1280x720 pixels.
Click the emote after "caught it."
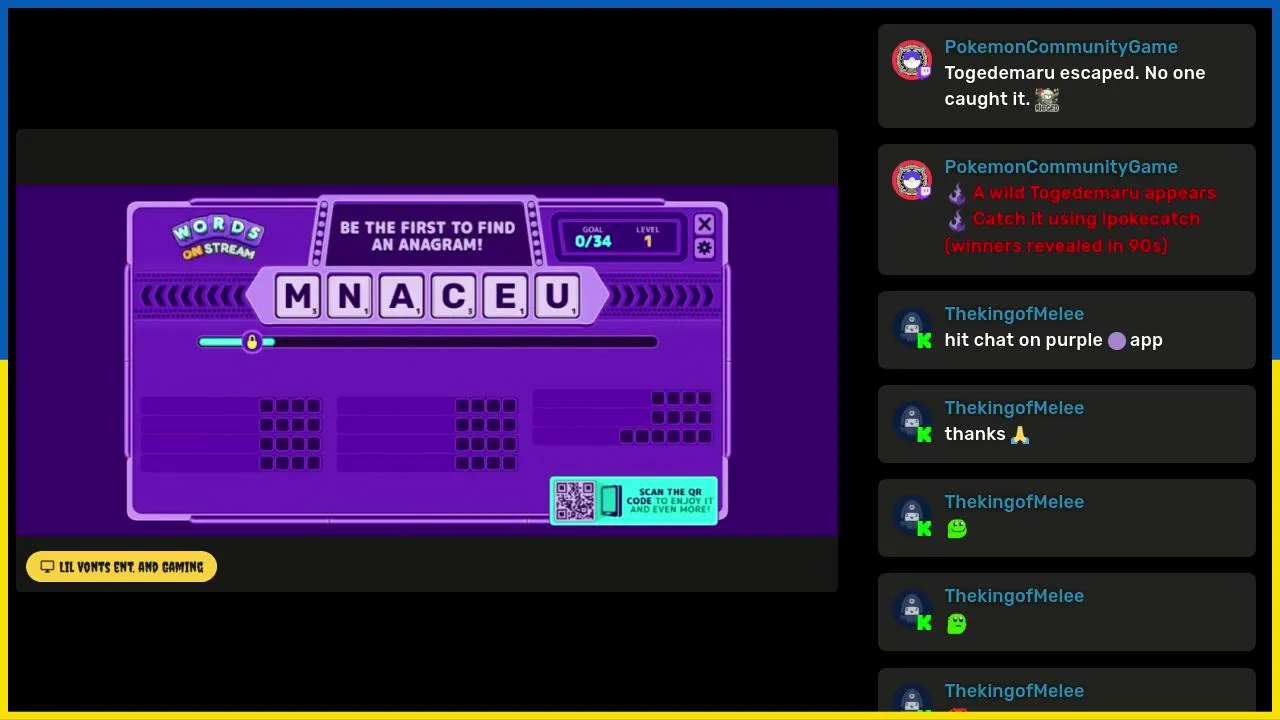[1047, 99]
